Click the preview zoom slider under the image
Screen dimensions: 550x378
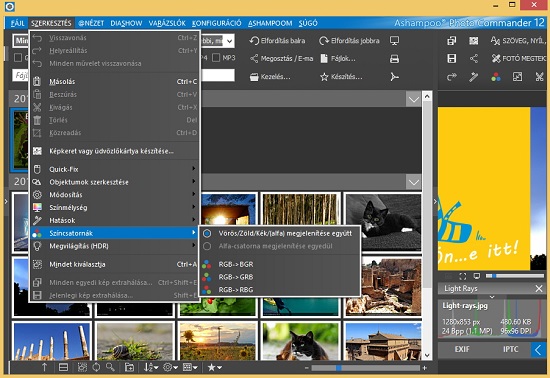tap(515, 276)
